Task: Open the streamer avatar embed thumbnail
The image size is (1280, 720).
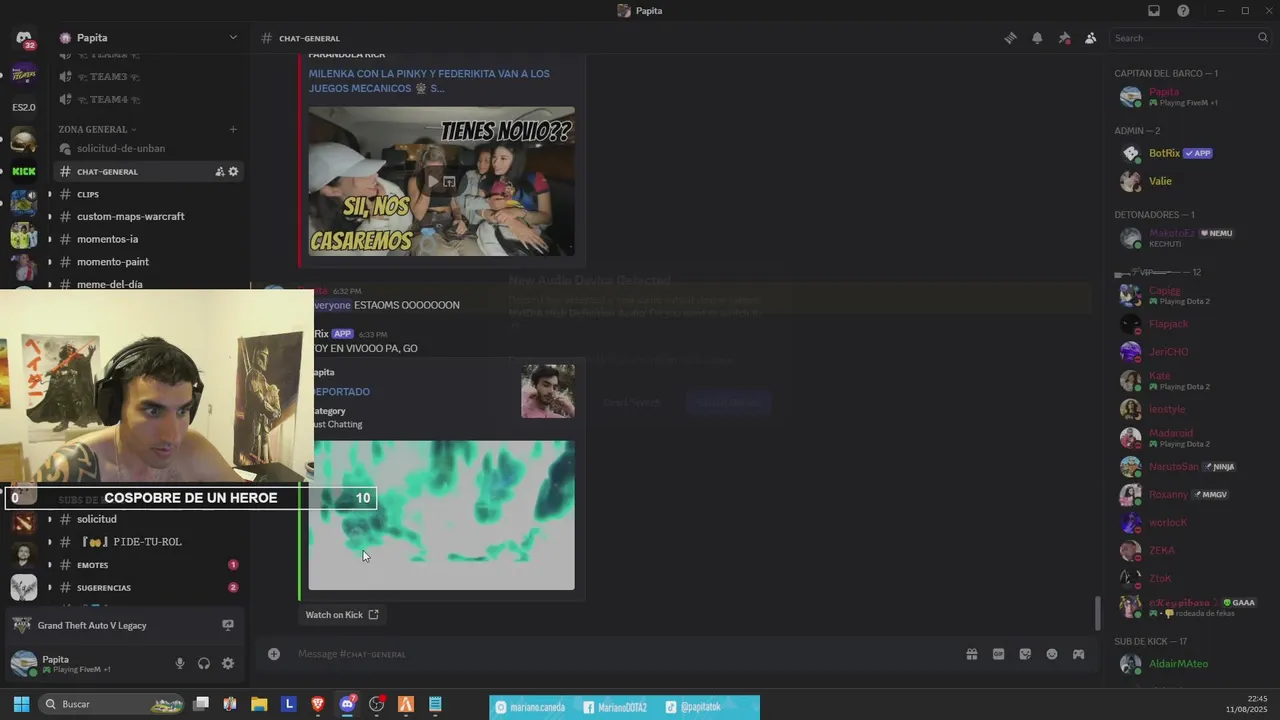Action: click(548, 391)
